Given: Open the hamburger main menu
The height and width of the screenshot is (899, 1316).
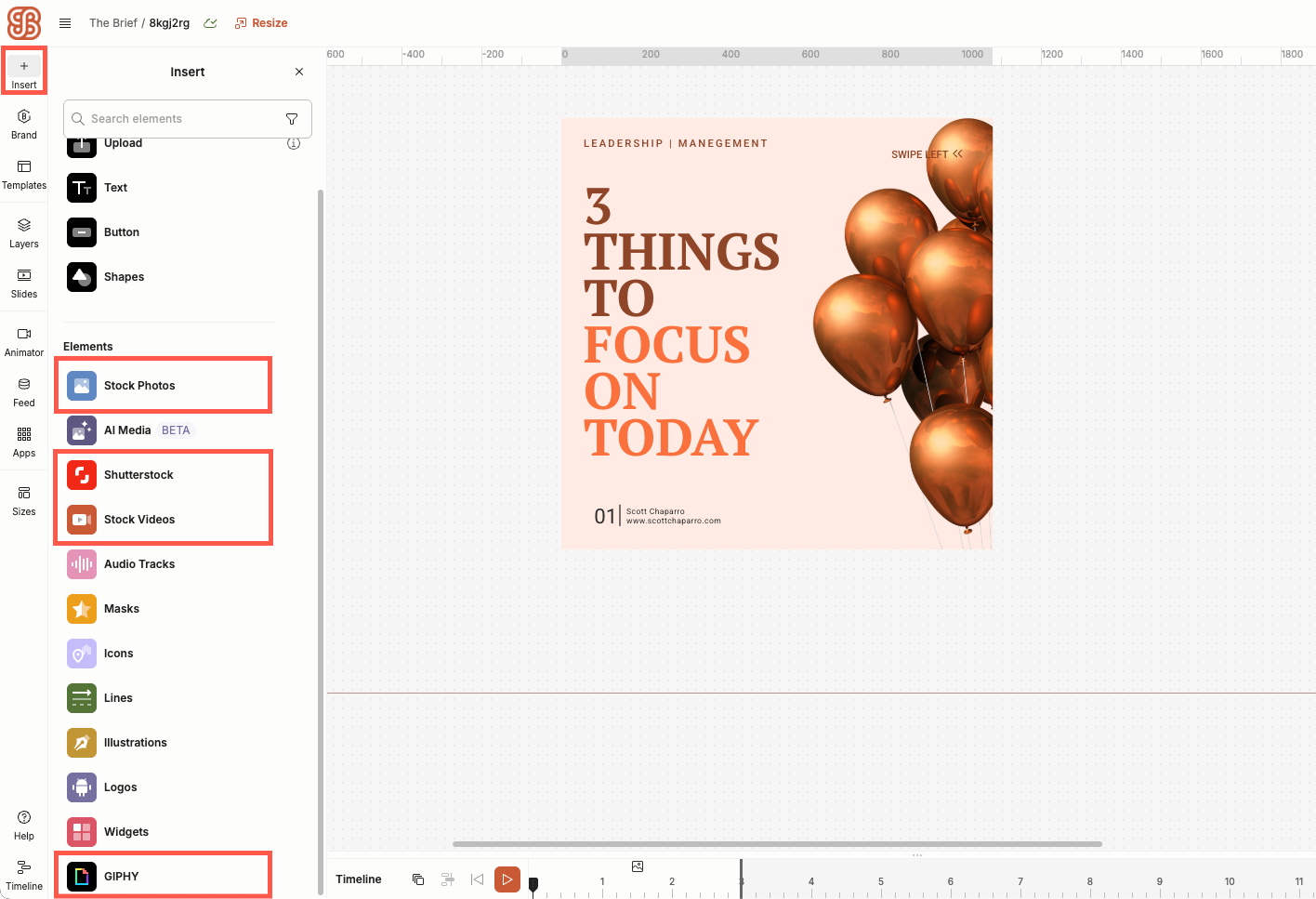Looking at the screenshot, I should pyautogui.click(x=65, y=23).
